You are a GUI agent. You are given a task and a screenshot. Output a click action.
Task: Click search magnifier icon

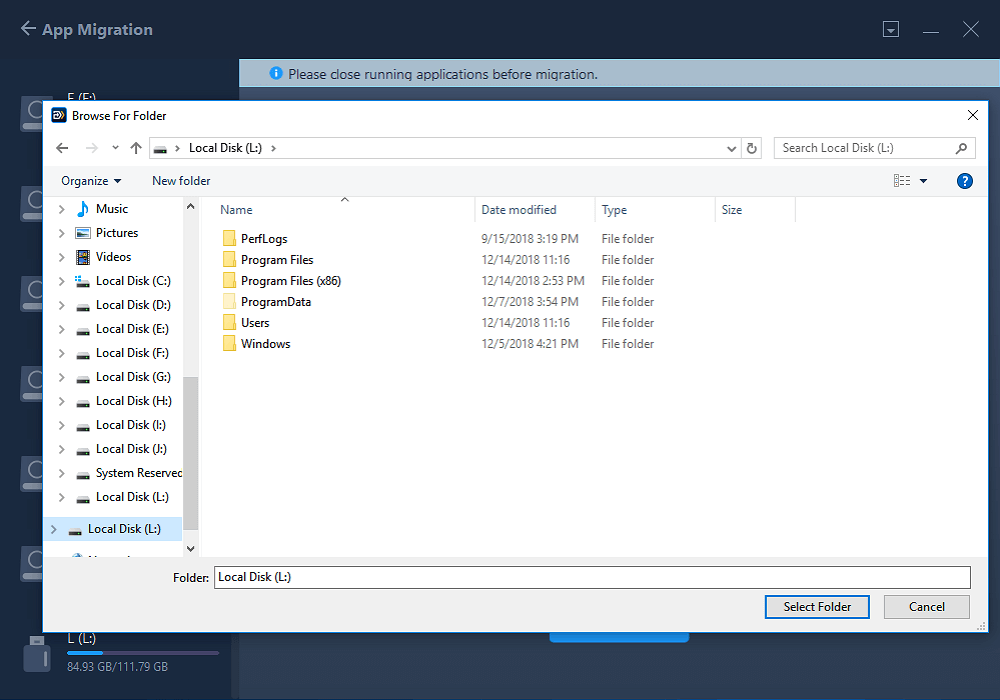pos(961,149)
